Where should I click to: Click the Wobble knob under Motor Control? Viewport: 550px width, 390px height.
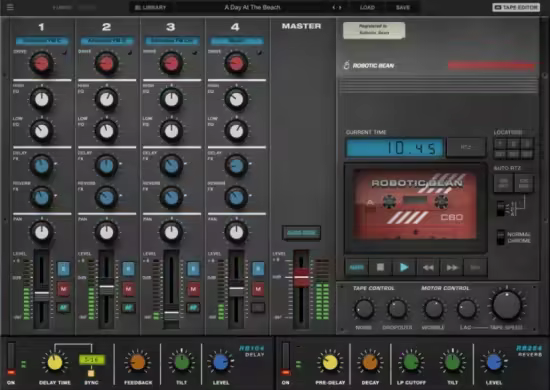click(x=434, y=309)
